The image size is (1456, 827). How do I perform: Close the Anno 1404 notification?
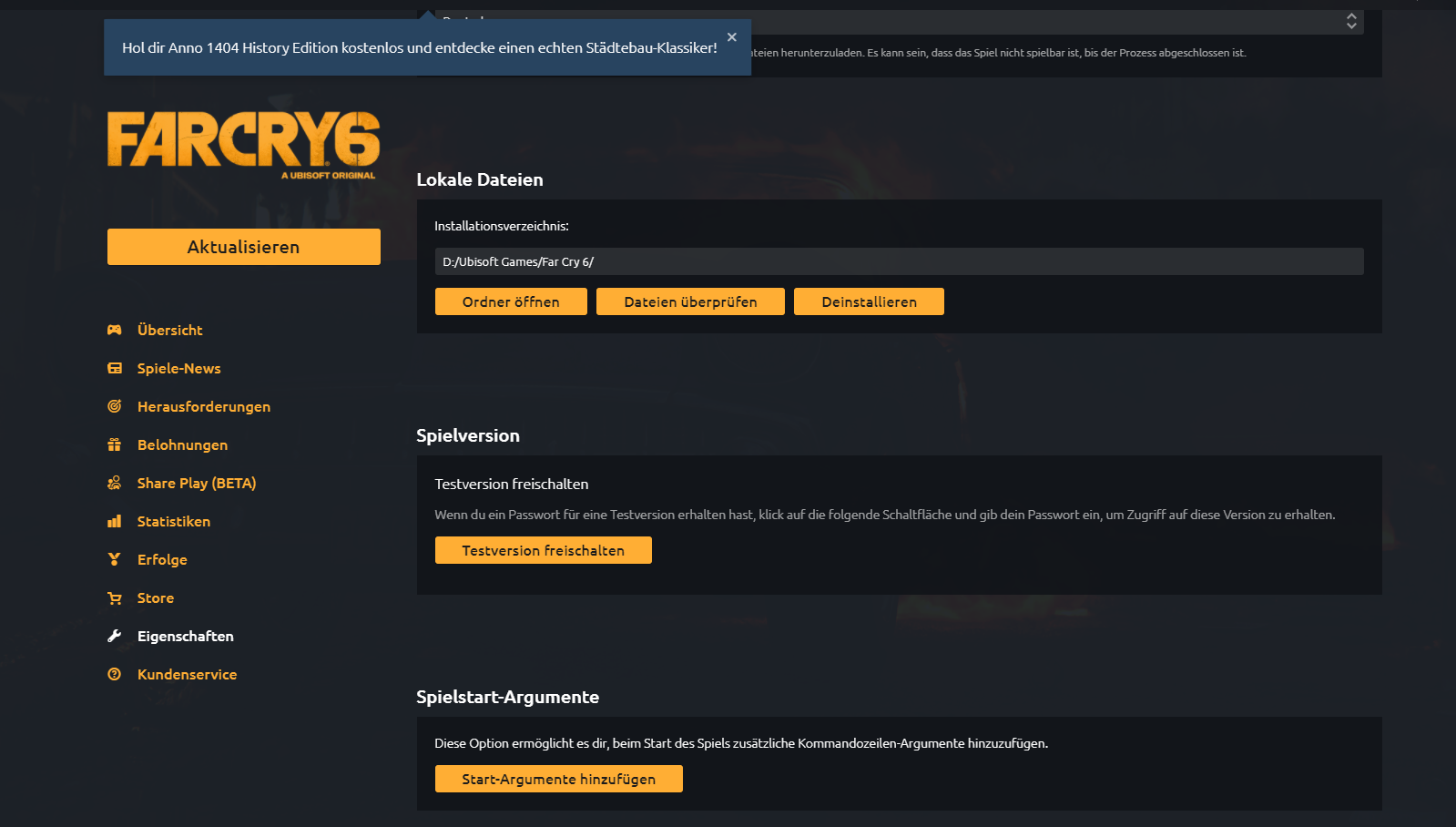click(x=732, y=37)
